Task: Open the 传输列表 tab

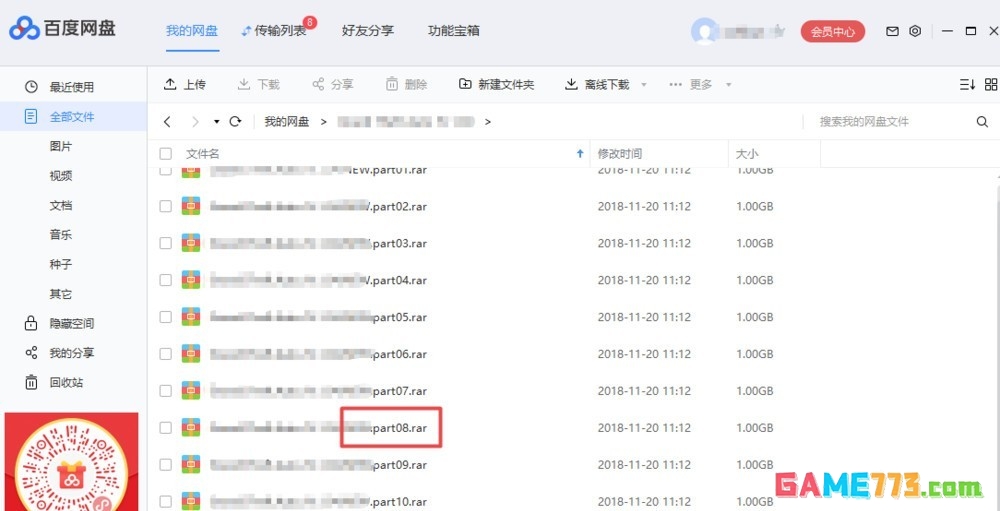Action: 274,31
